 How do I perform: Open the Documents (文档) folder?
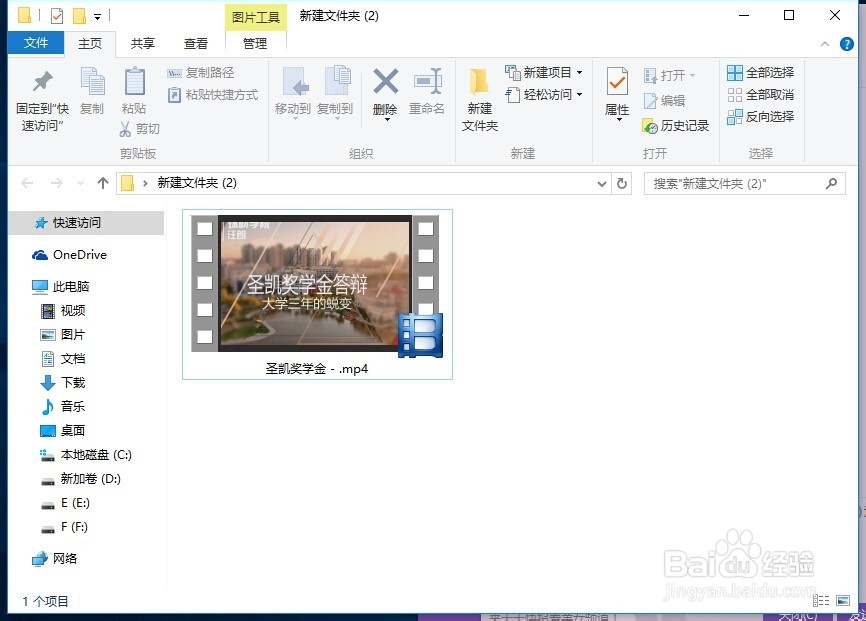tap(63, 359)
